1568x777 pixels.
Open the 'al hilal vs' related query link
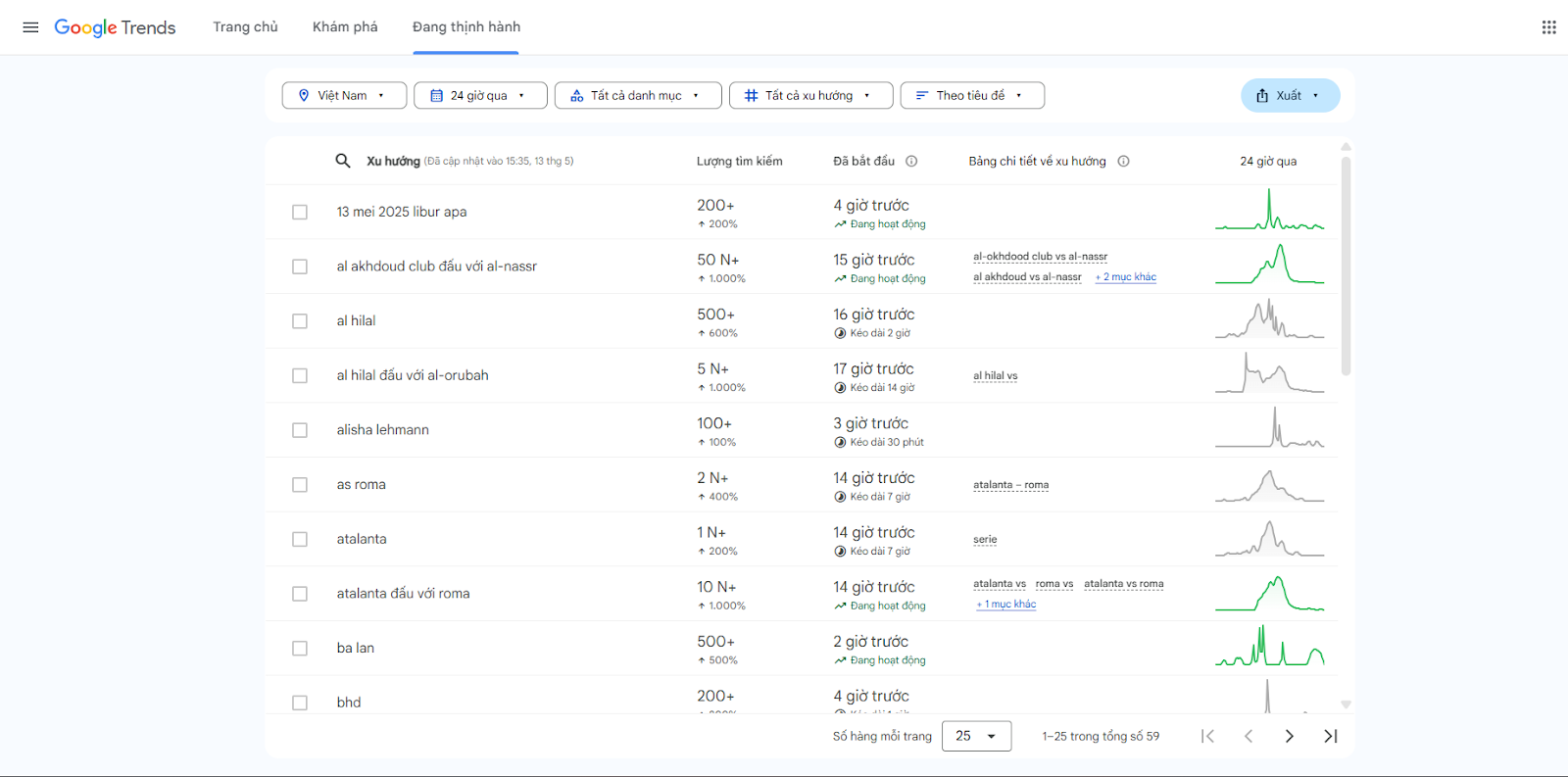click(x=995, y=376)
